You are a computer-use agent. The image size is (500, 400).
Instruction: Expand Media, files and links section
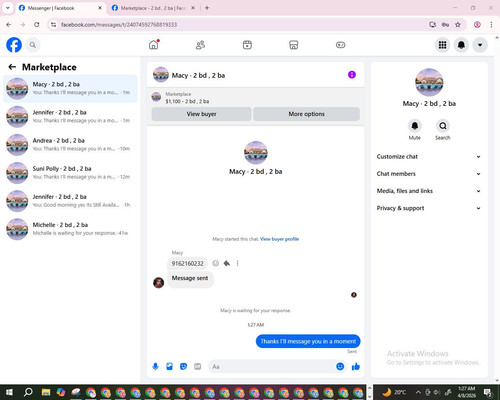click(x=429, y=191)
